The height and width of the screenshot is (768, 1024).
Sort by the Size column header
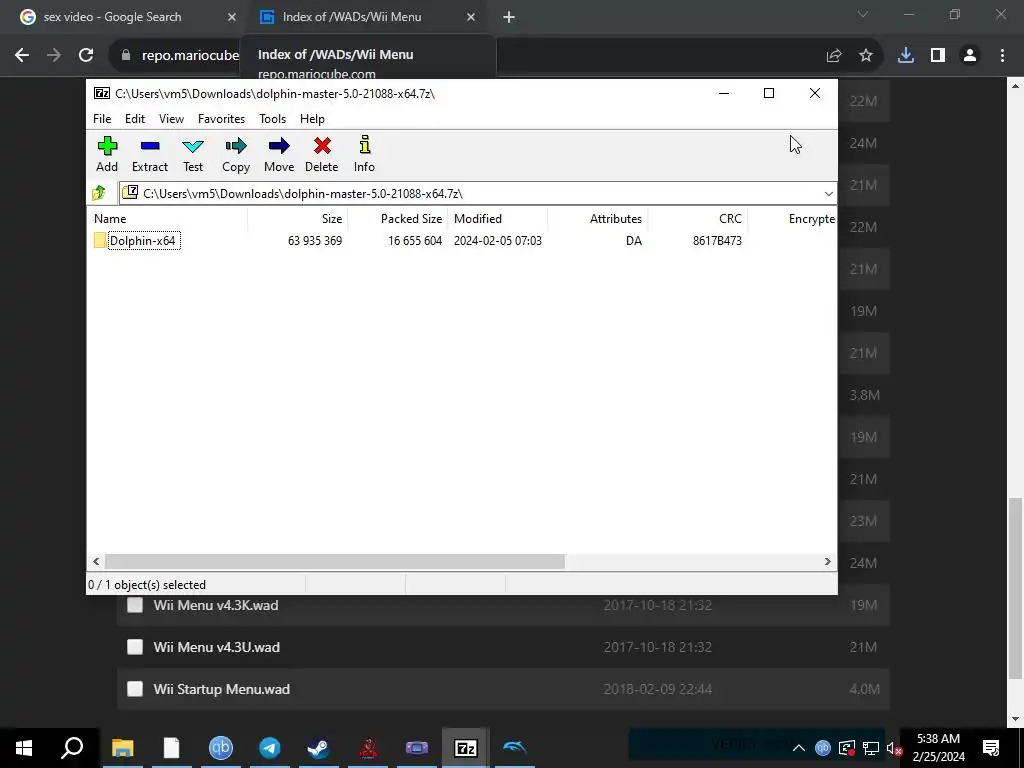pyautogui.click(x=298, y=219)
